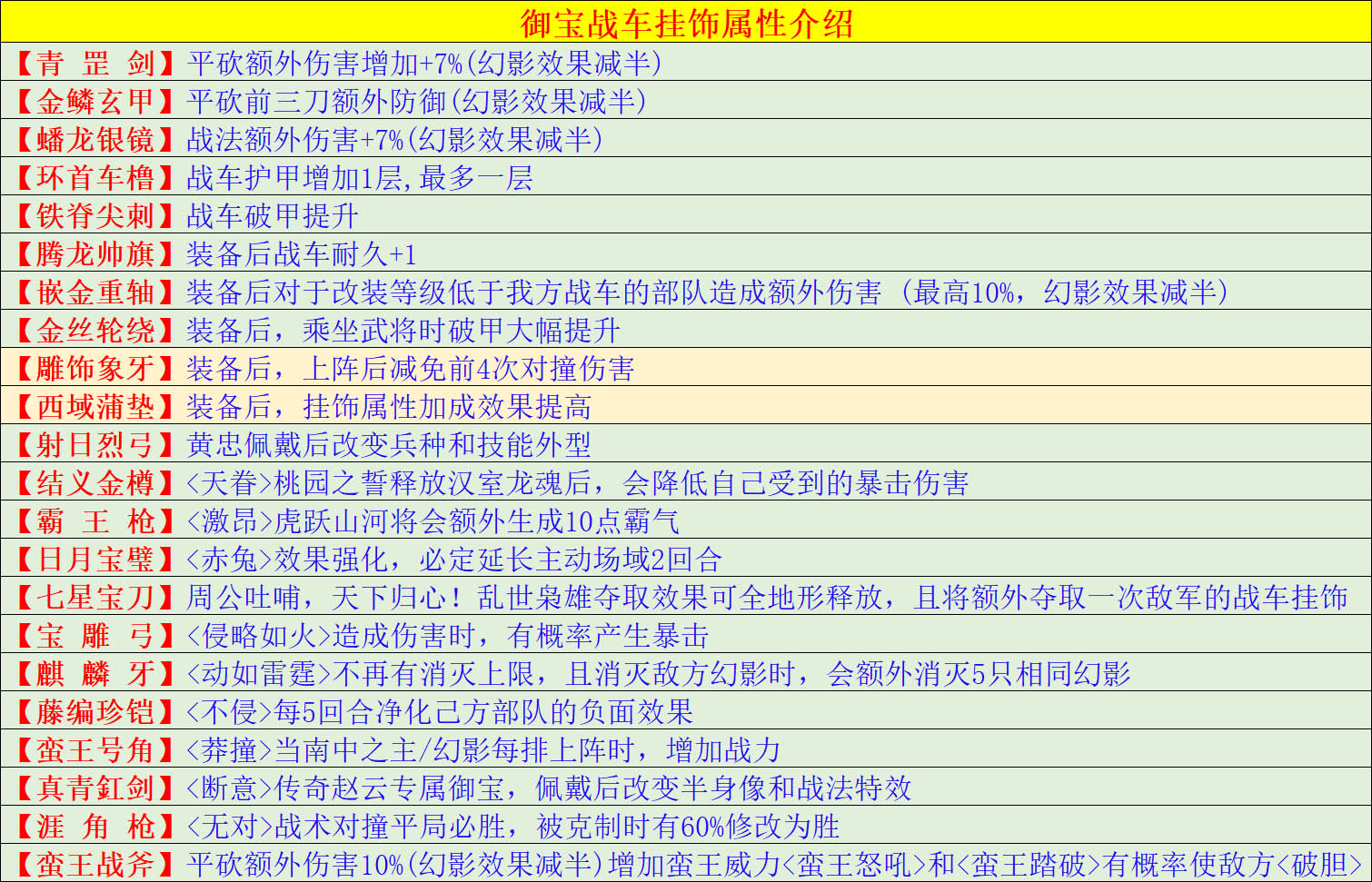Select the 麒麟牙 item name
The image size is (1372, 882).
[94, 674]
